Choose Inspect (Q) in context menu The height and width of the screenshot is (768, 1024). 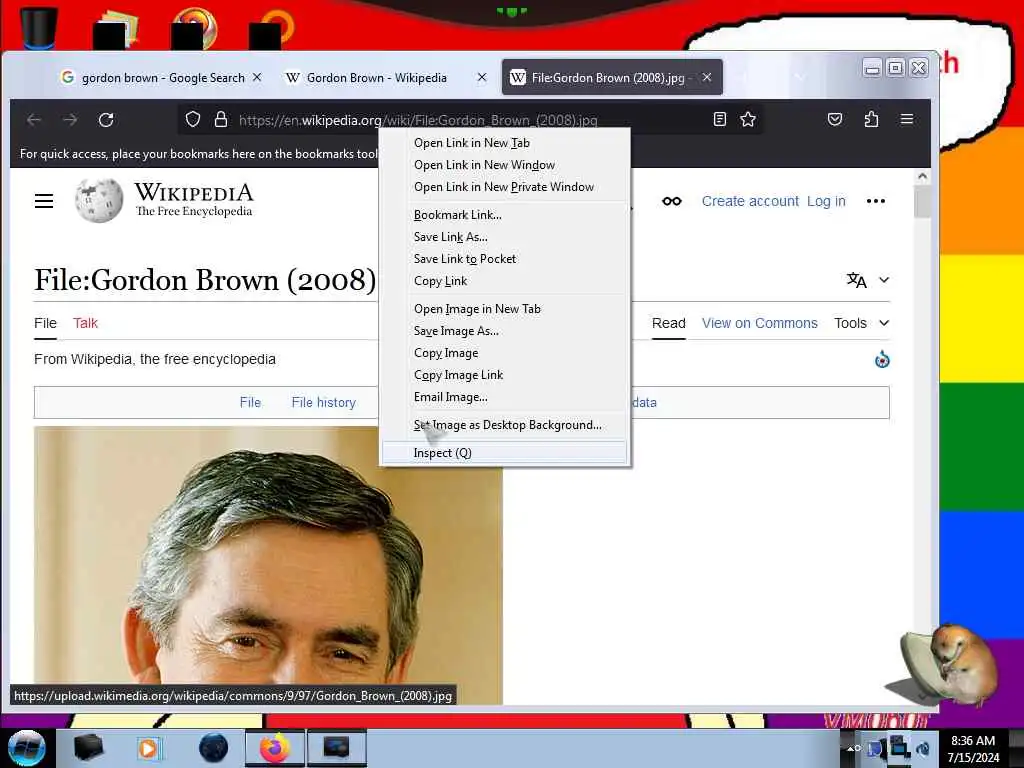tap(504, 453)
